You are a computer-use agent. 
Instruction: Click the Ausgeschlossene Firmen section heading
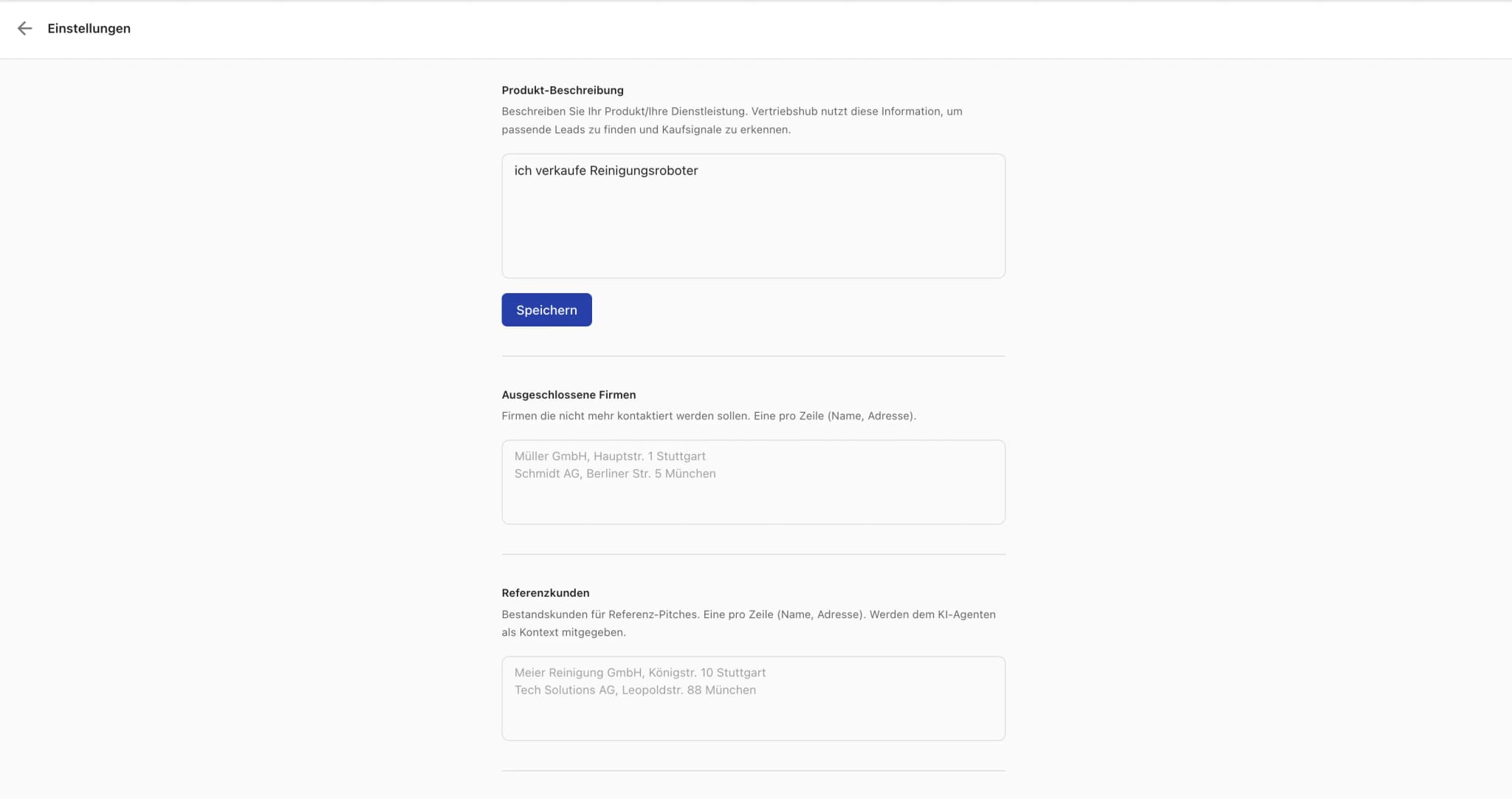point(568,394)
